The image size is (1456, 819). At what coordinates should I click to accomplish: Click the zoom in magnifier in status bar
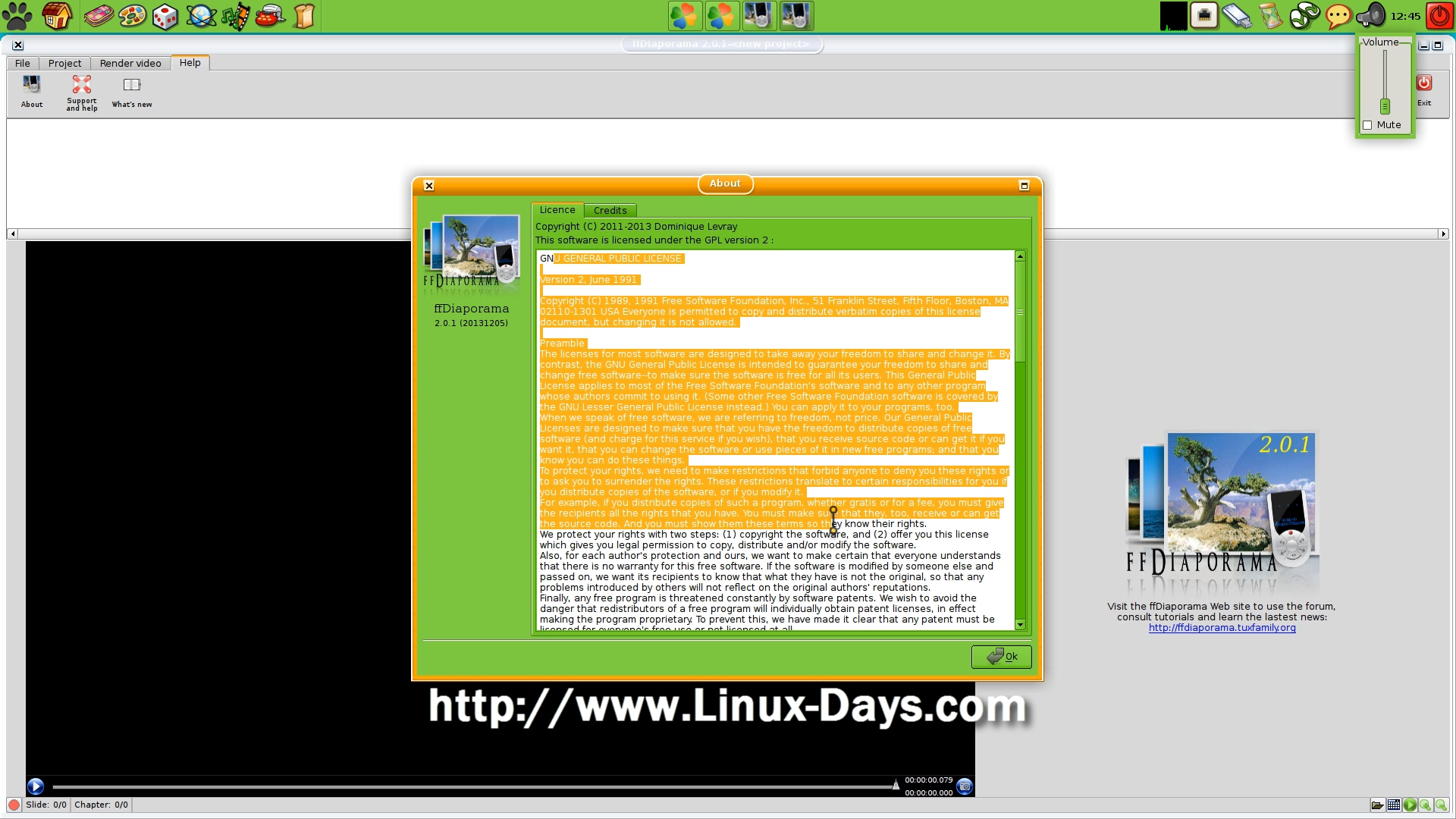tap(1426, 805)
